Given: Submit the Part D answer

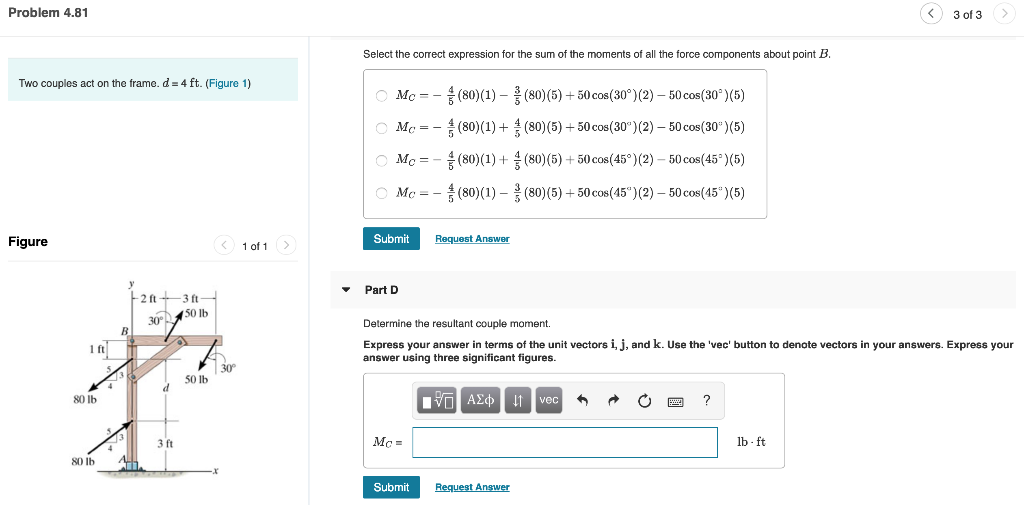Looking at the screenshot, I should pos(391,487).
